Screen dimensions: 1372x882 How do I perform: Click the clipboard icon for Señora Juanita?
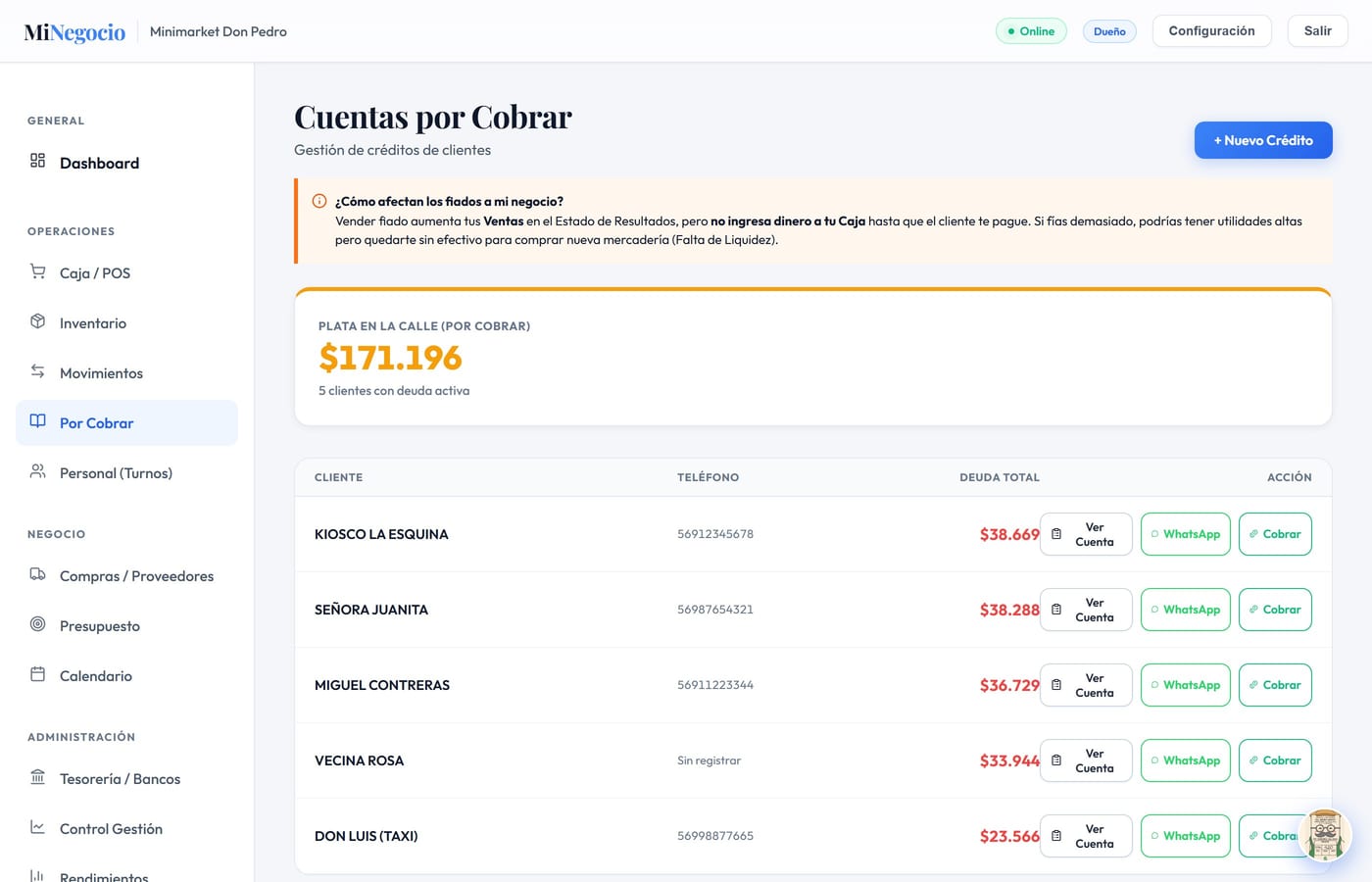pyautogui.click(x=1056, y=610)
